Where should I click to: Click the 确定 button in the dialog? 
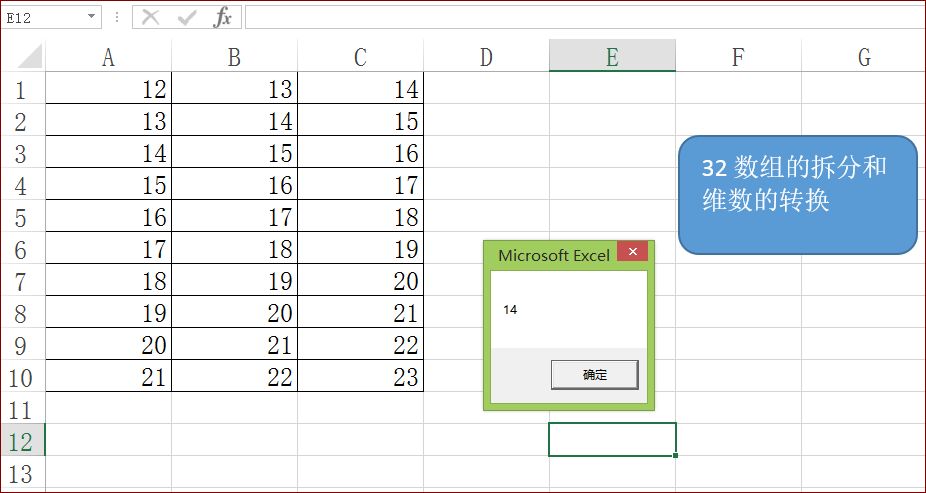(595, 375)
